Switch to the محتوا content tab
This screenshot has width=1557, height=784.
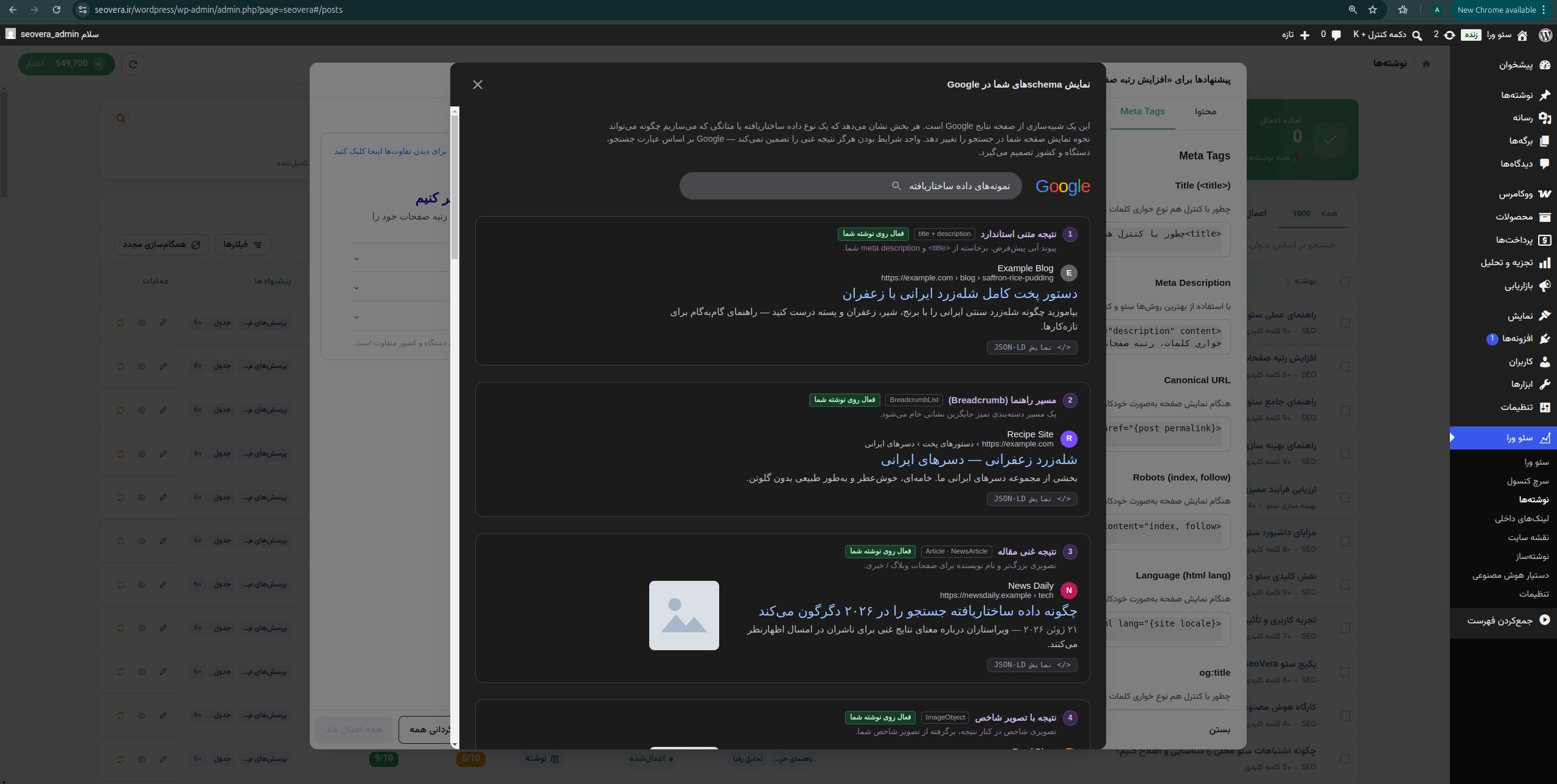click(1205, 111)
